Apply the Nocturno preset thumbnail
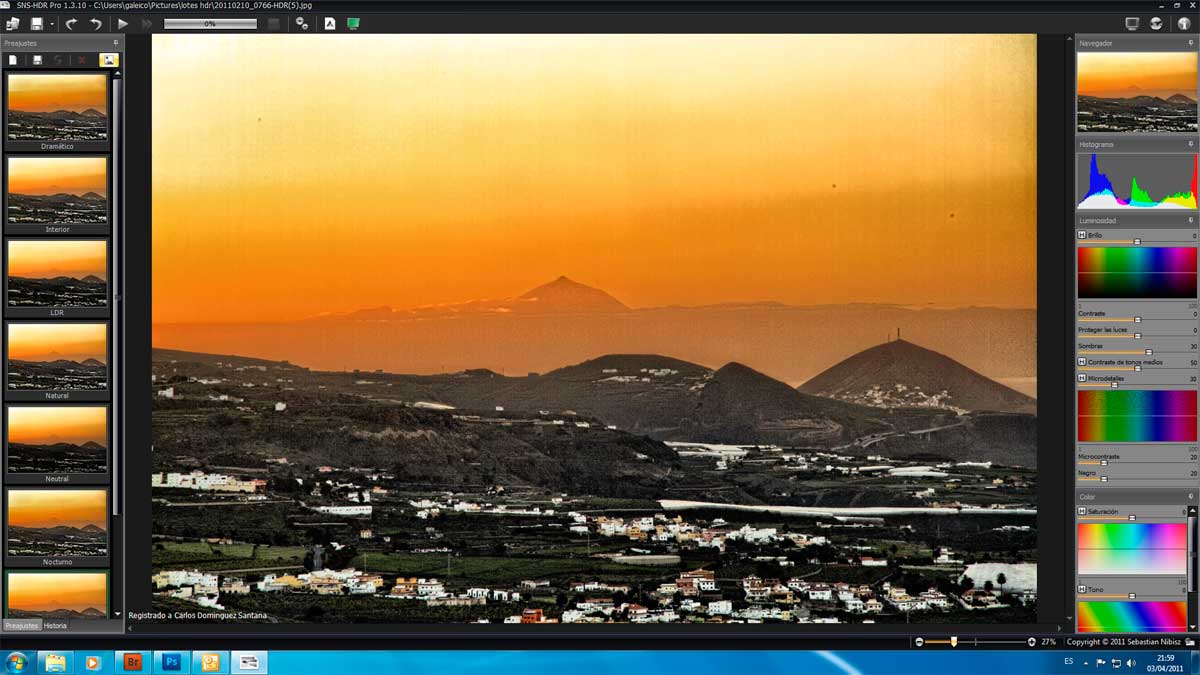Screen dimensions: 1200x675 57,521
